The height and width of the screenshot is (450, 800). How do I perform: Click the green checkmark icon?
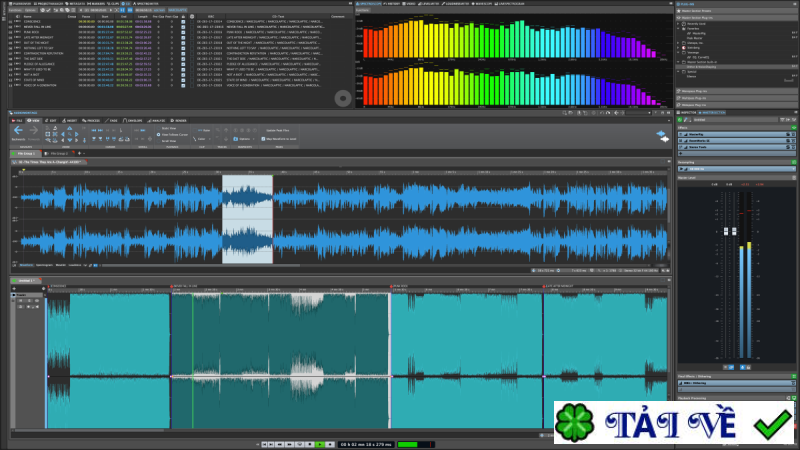click(x=772, y=425)
